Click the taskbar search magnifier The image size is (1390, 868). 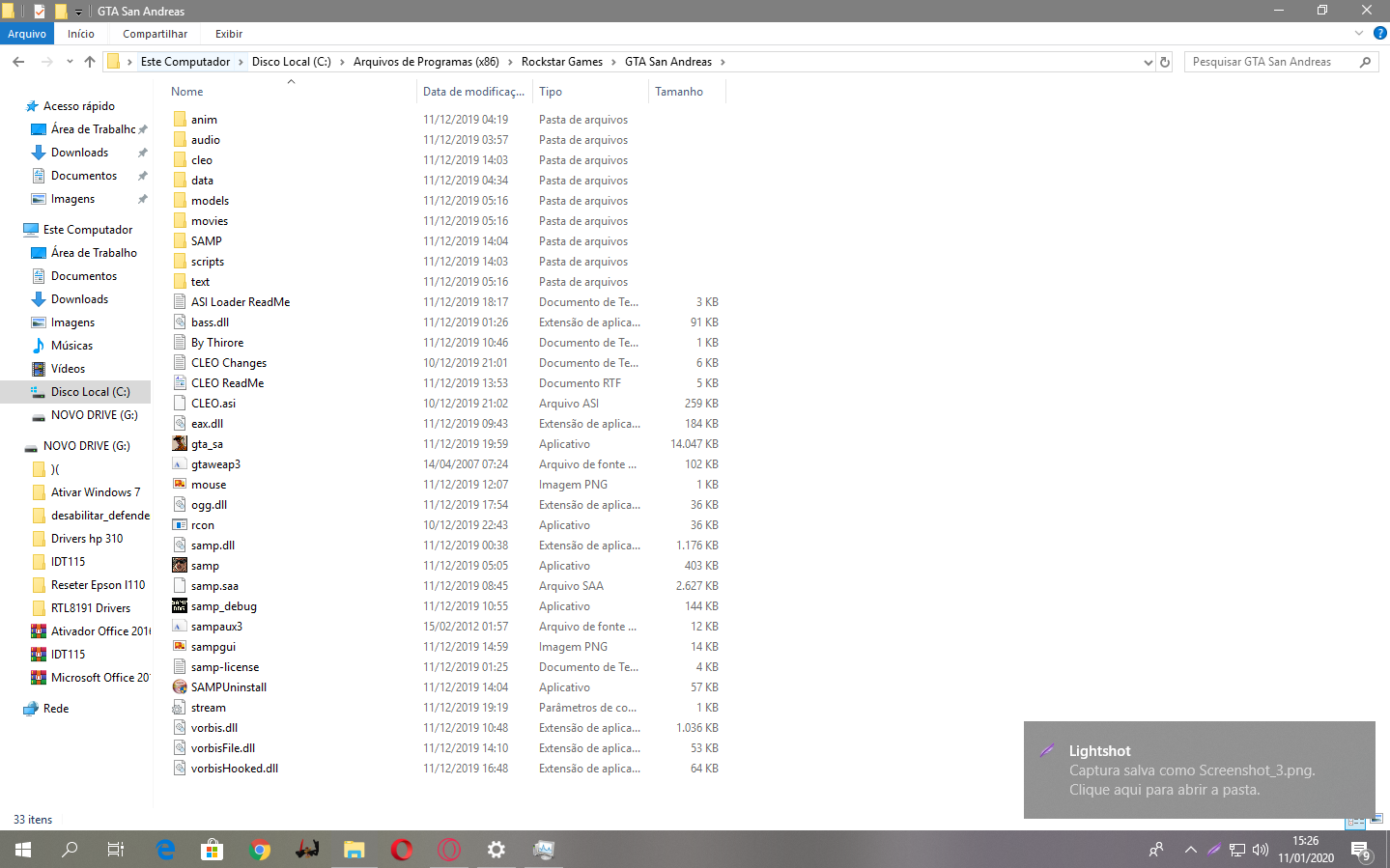tap(70, 850)
